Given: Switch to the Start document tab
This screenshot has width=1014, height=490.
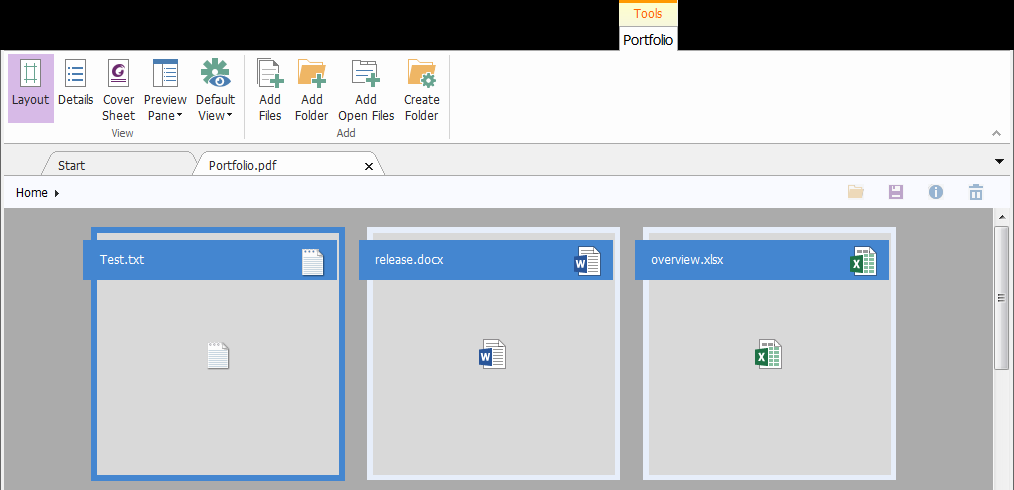Looking at the screenshot, I should coord(118,165).
